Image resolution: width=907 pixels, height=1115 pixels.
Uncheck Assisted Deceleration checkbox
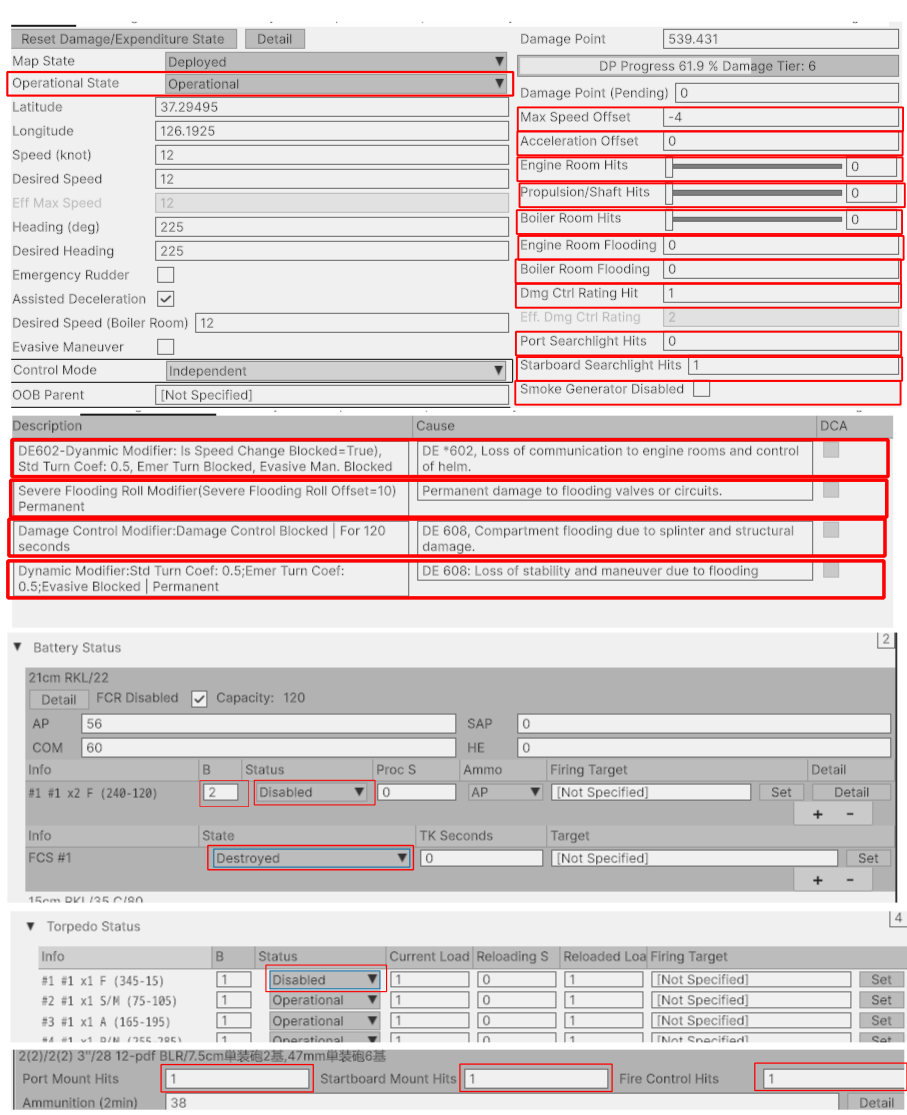coord(166,299)
